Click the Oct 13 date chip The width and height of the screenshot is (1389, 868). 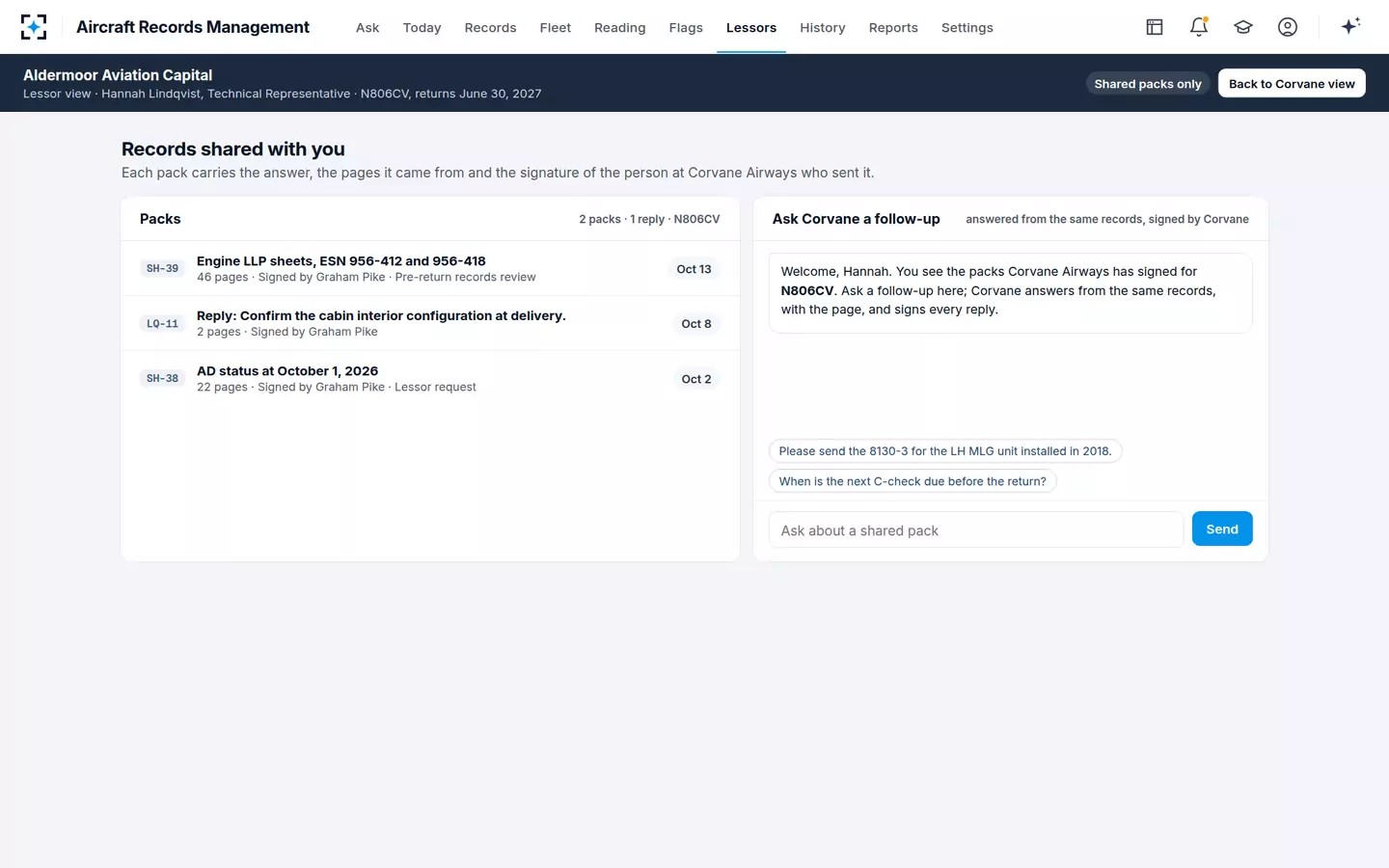coord(694,269)
